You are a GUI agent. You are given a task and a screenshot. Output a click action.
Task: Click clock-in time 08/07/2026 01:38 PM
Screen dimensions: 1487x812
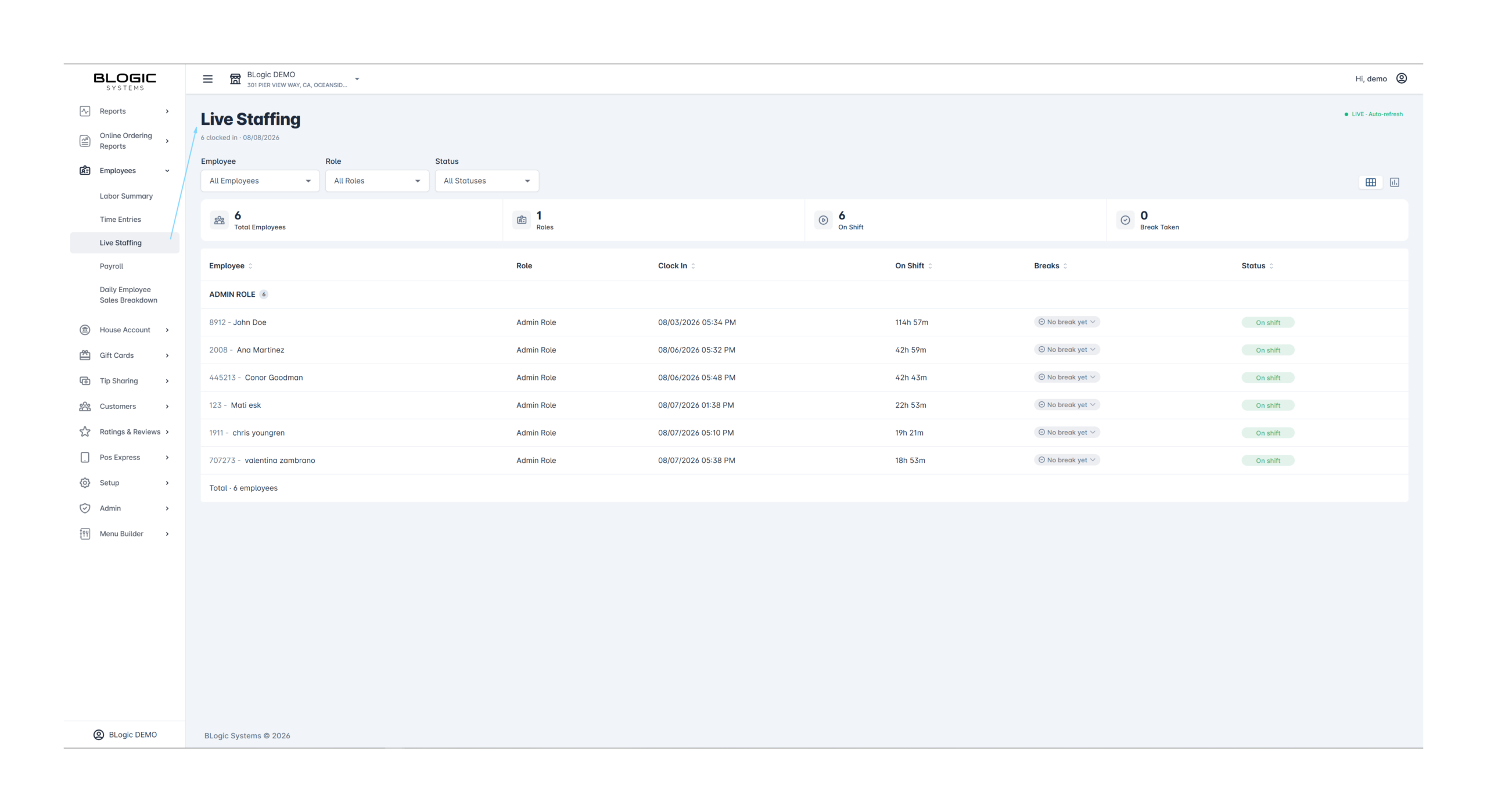[x=696, y=405]
